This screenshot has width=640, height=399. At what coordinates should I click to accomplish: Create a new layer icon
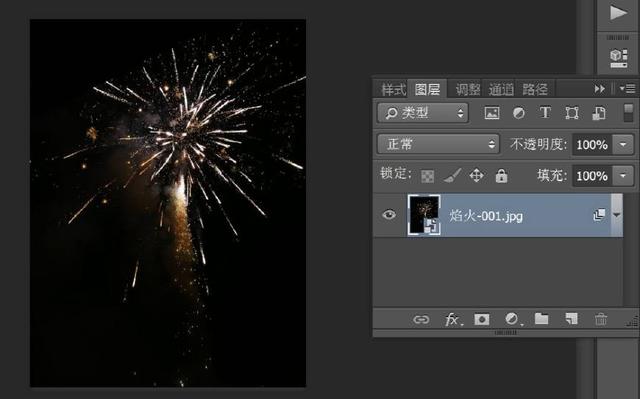571,319
